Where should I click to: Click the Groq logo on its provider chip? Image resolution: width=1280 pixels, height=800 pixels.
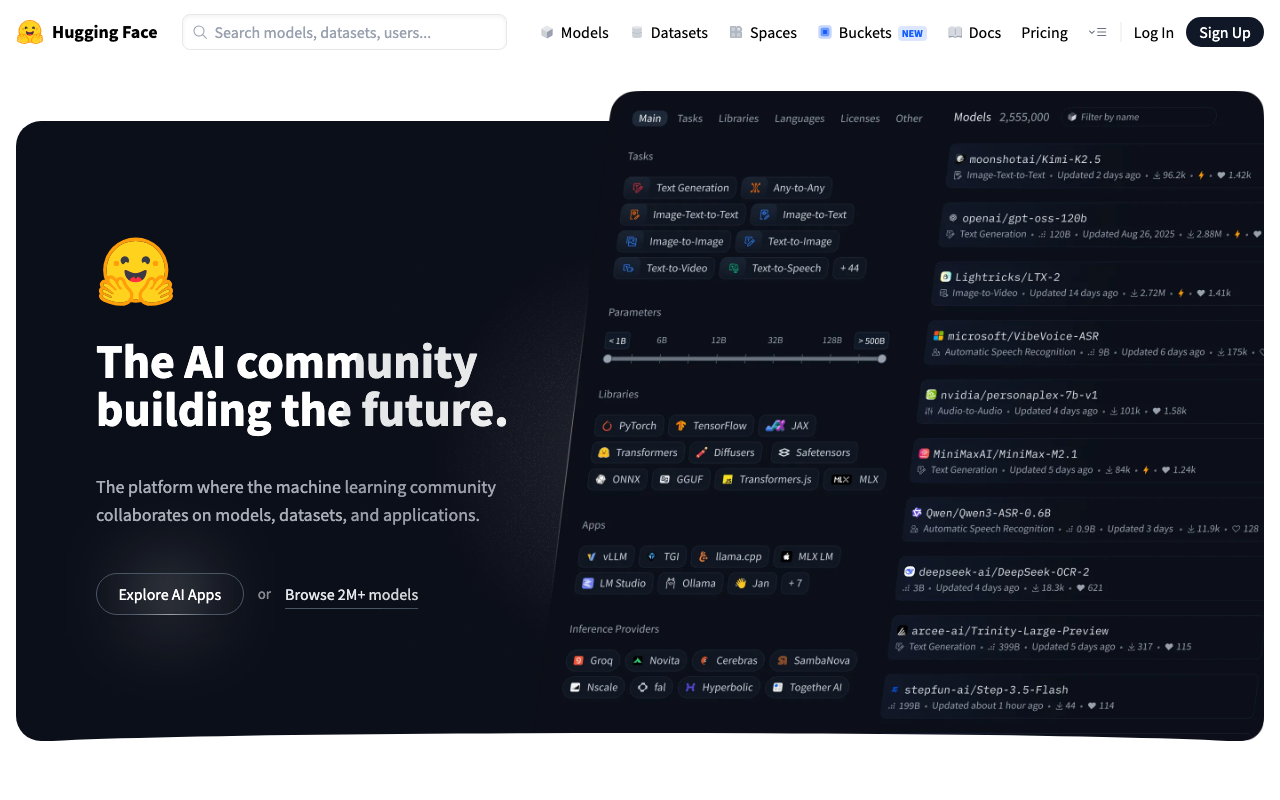(x=580, y=660)
